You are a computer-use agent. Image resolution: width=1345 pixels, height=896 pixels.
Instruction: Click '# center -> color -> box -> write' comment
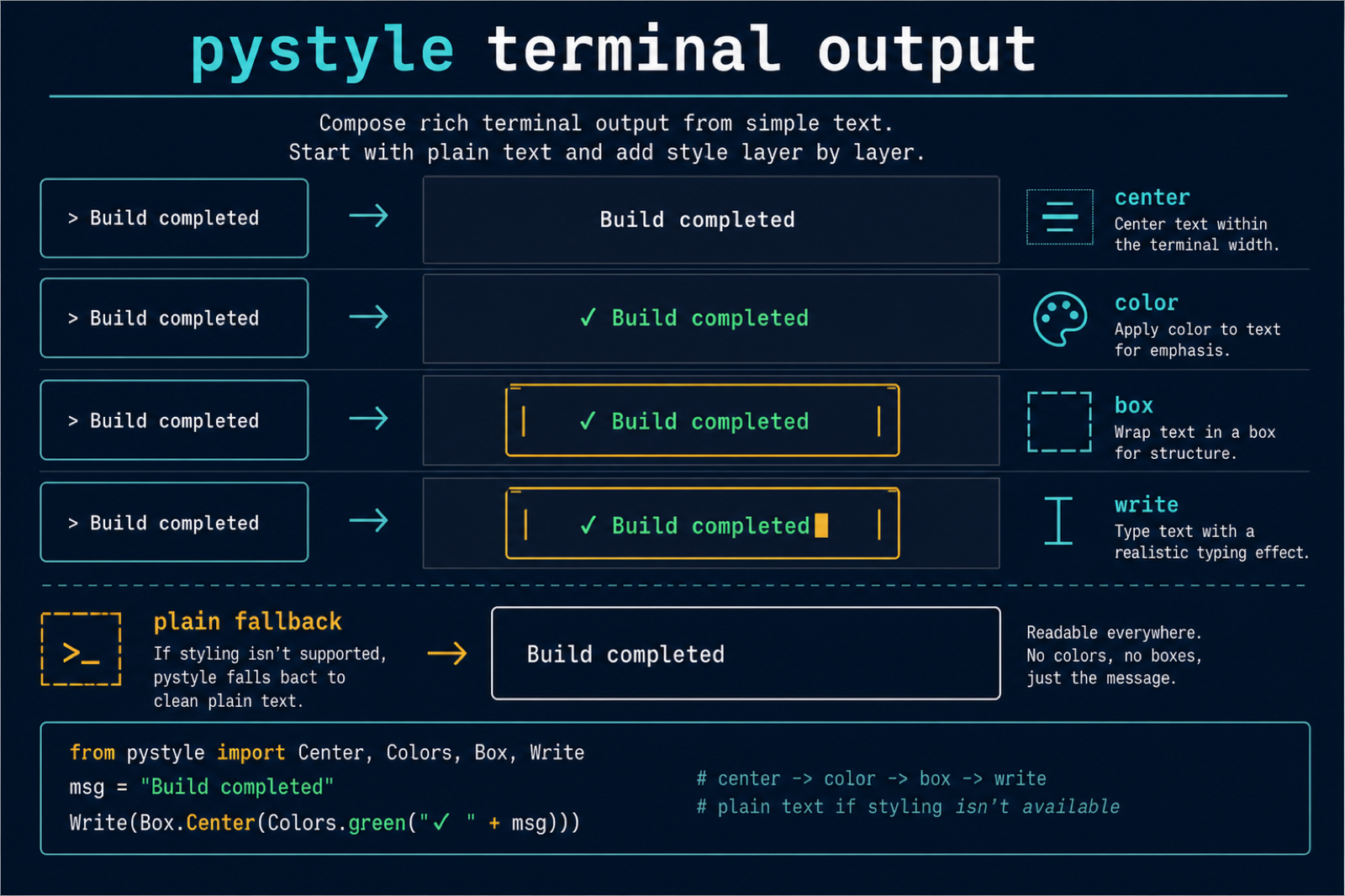[x=872, y=779]
